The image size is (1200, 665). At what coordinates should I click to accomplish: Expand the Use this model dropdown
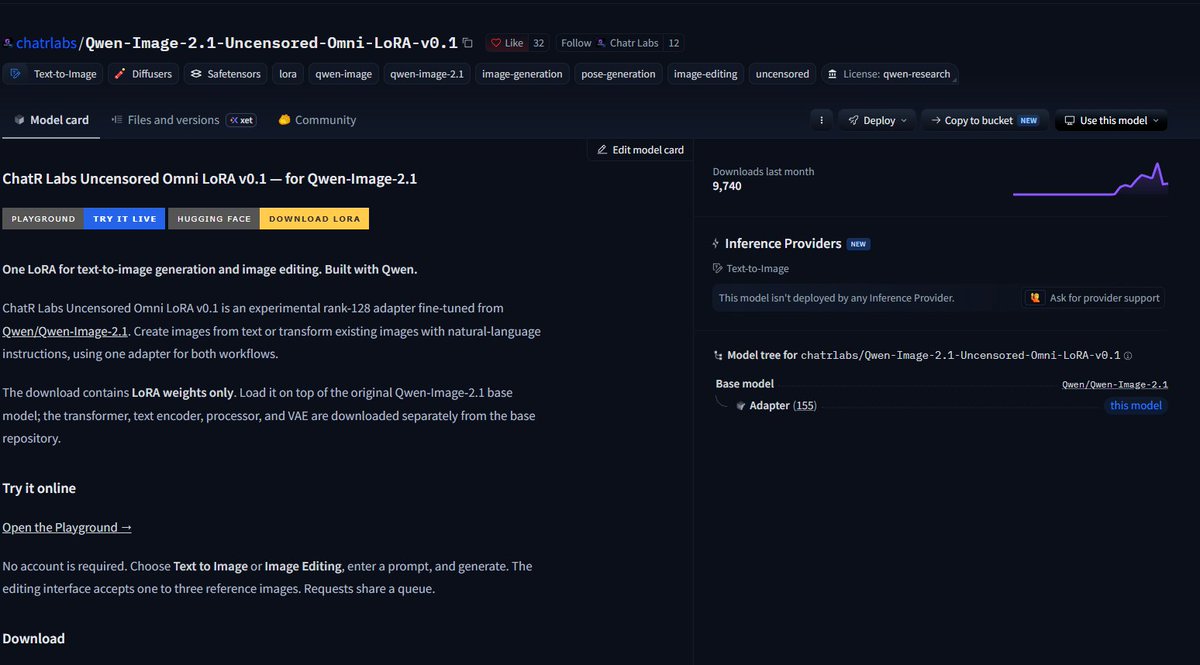(1111, 120)
